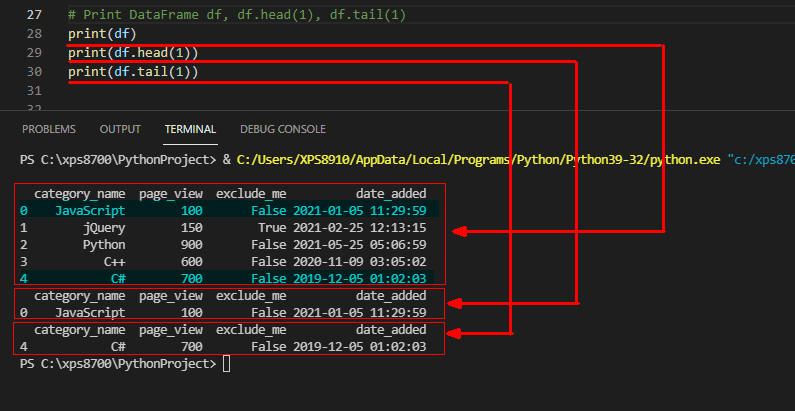Click the highlighted C# cell in row 4

118,278
